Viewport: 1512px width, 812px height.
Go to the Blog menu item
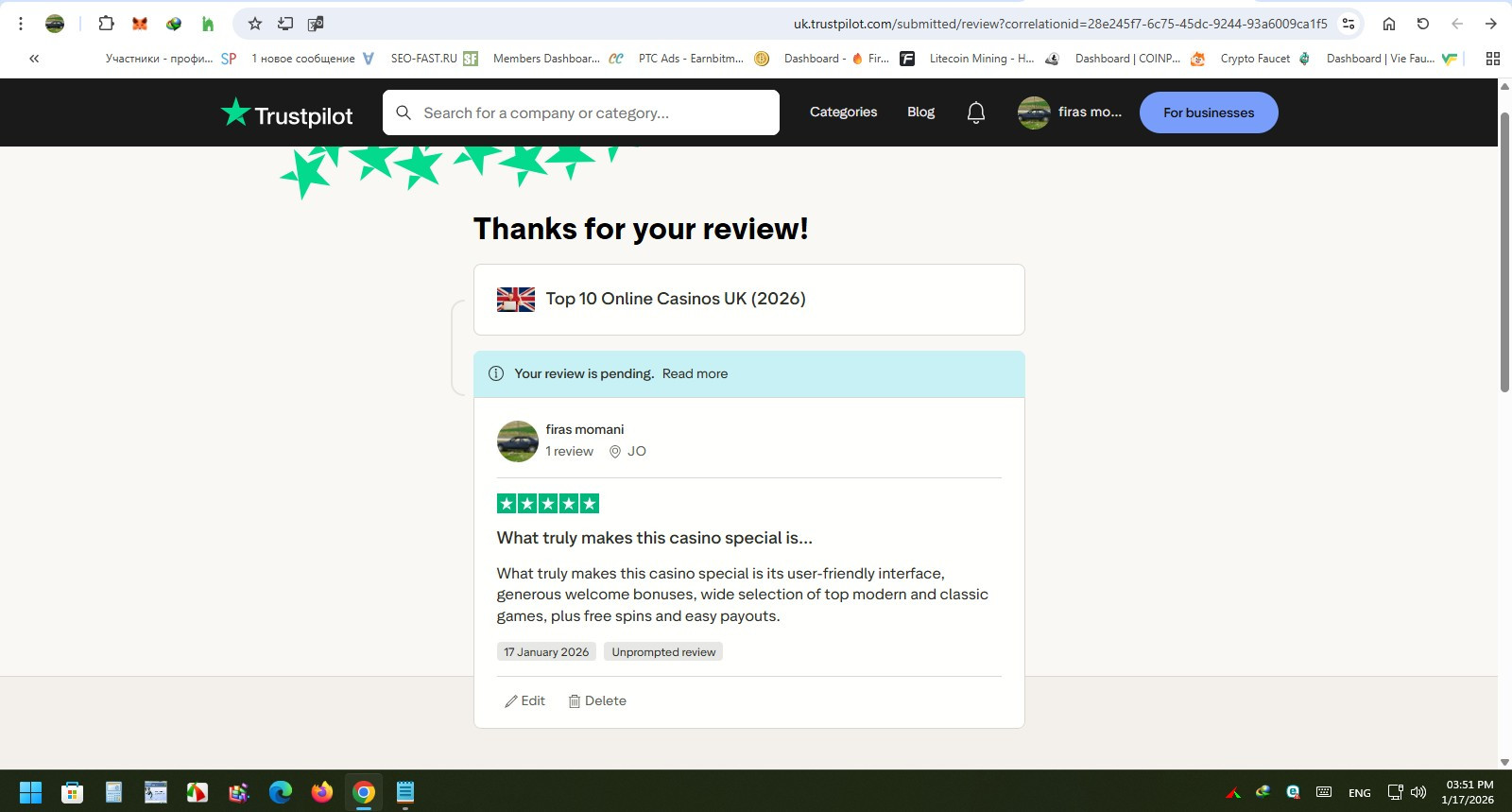920,112
